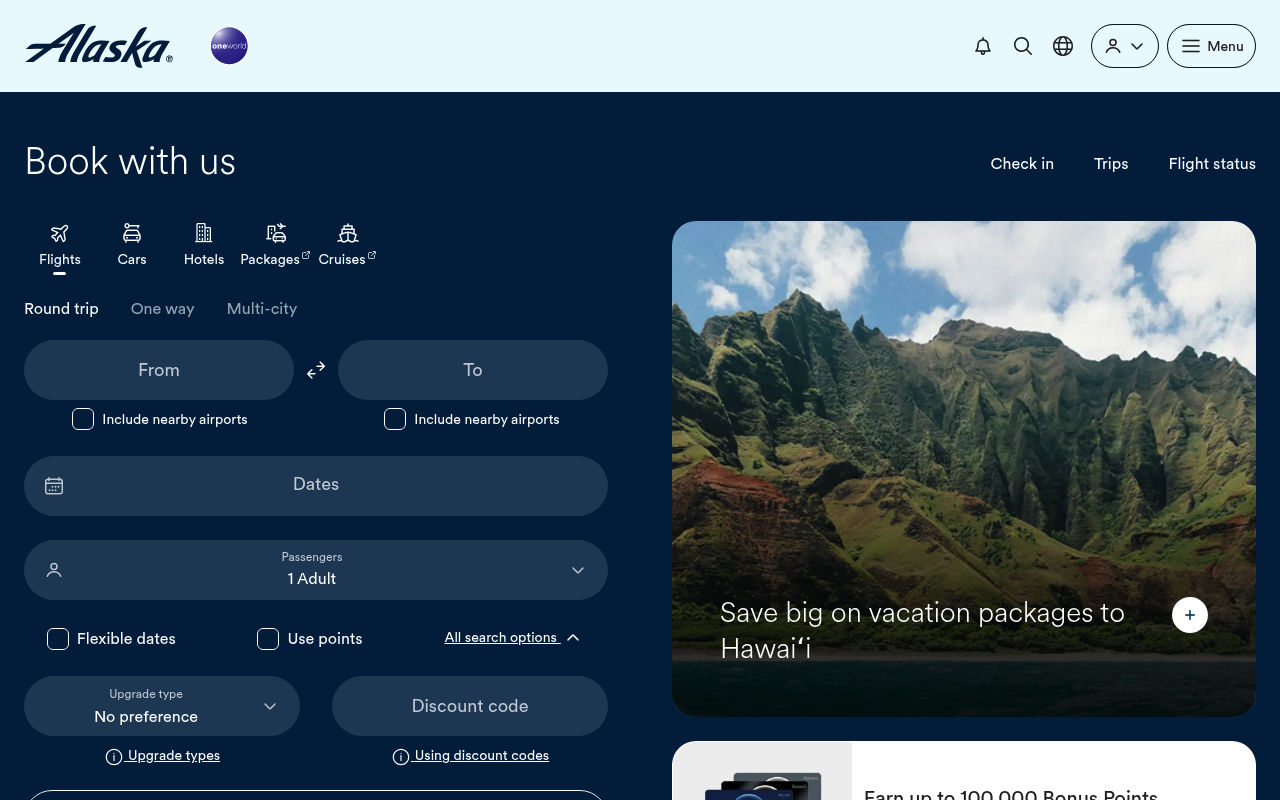Click the info icon beside Upgrade types
The width and height of the screenshot is (1280, 800).
(x=114, y=757)
